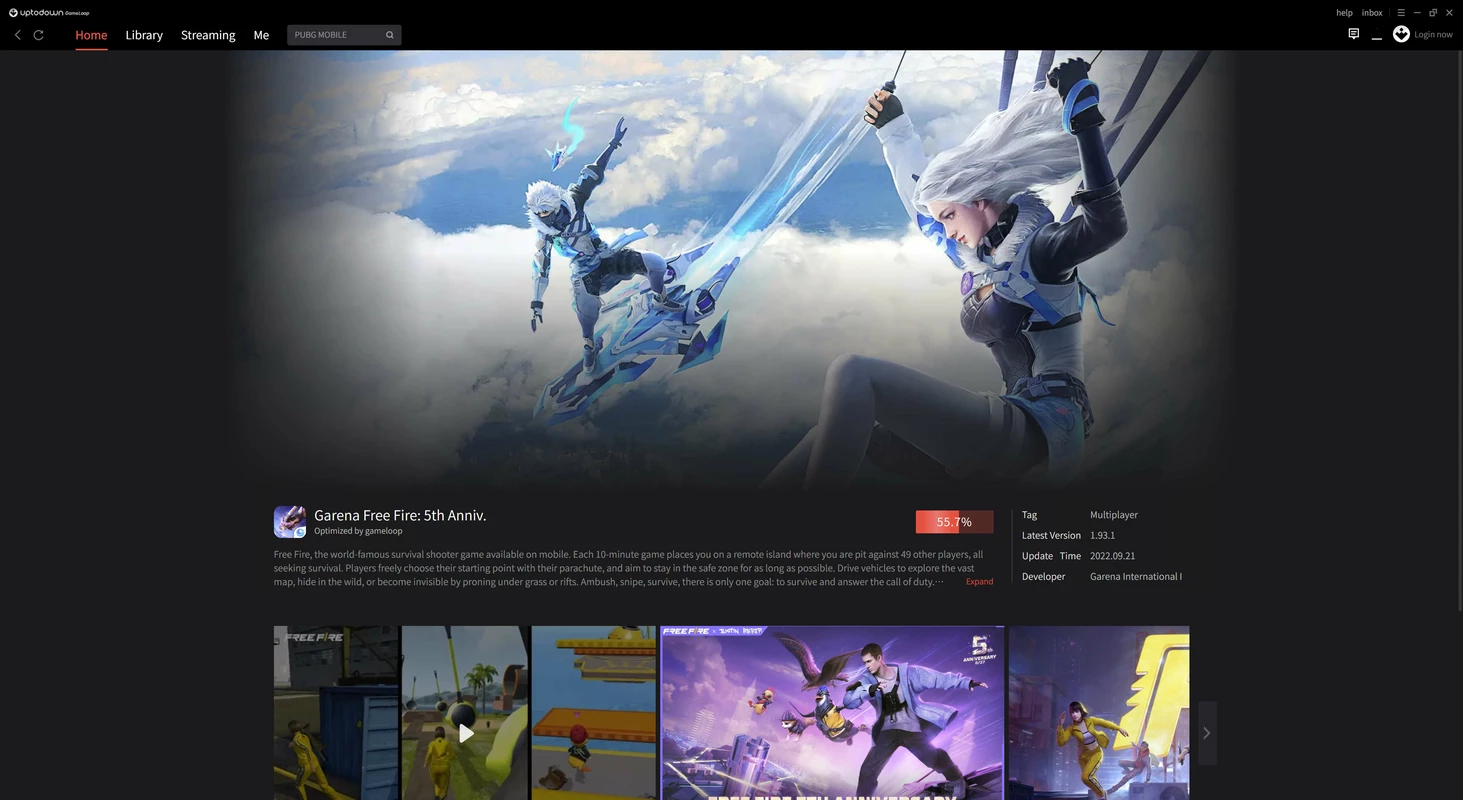Image resolution: width=1463 pixels, height=800 pixels.
Task: Open the 5th anniversary purple banner thumbnail
Action: [x=832, y=713]
